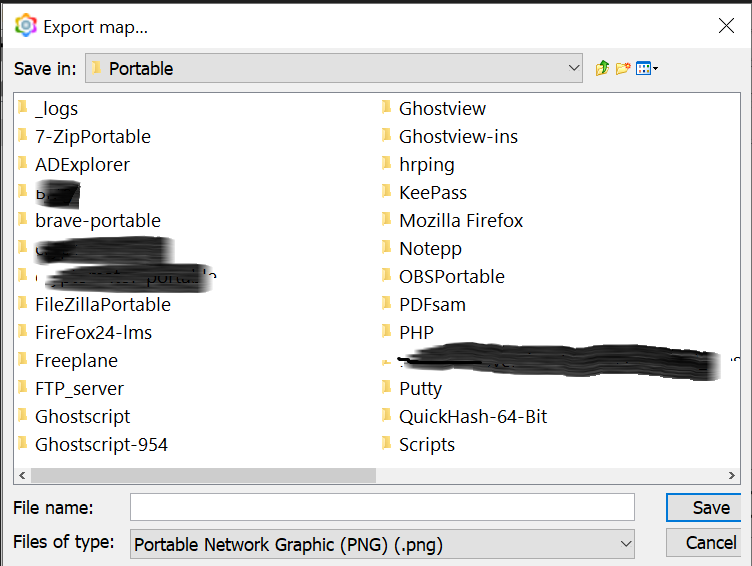This screenshot has width=752, height=566.
Task: Expand the Save in dropdown
Action: (574, 68)
